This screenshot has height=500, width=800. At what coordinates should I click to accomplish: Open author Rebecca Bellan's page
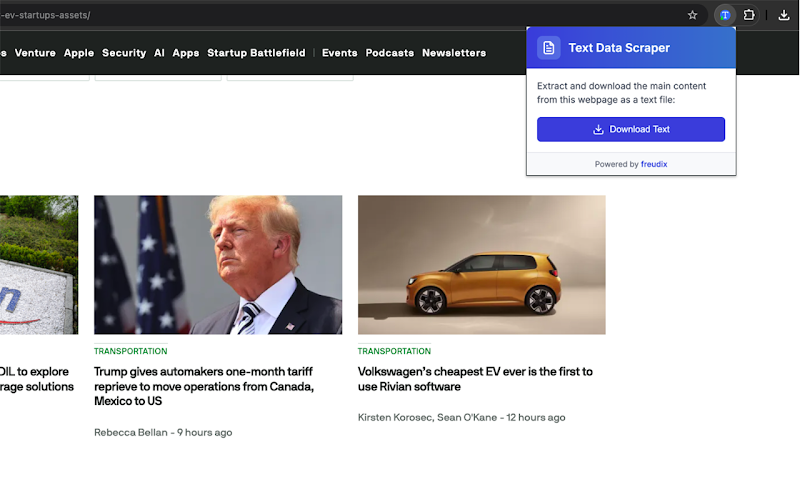pyautogui.click(x=131, y=433)
